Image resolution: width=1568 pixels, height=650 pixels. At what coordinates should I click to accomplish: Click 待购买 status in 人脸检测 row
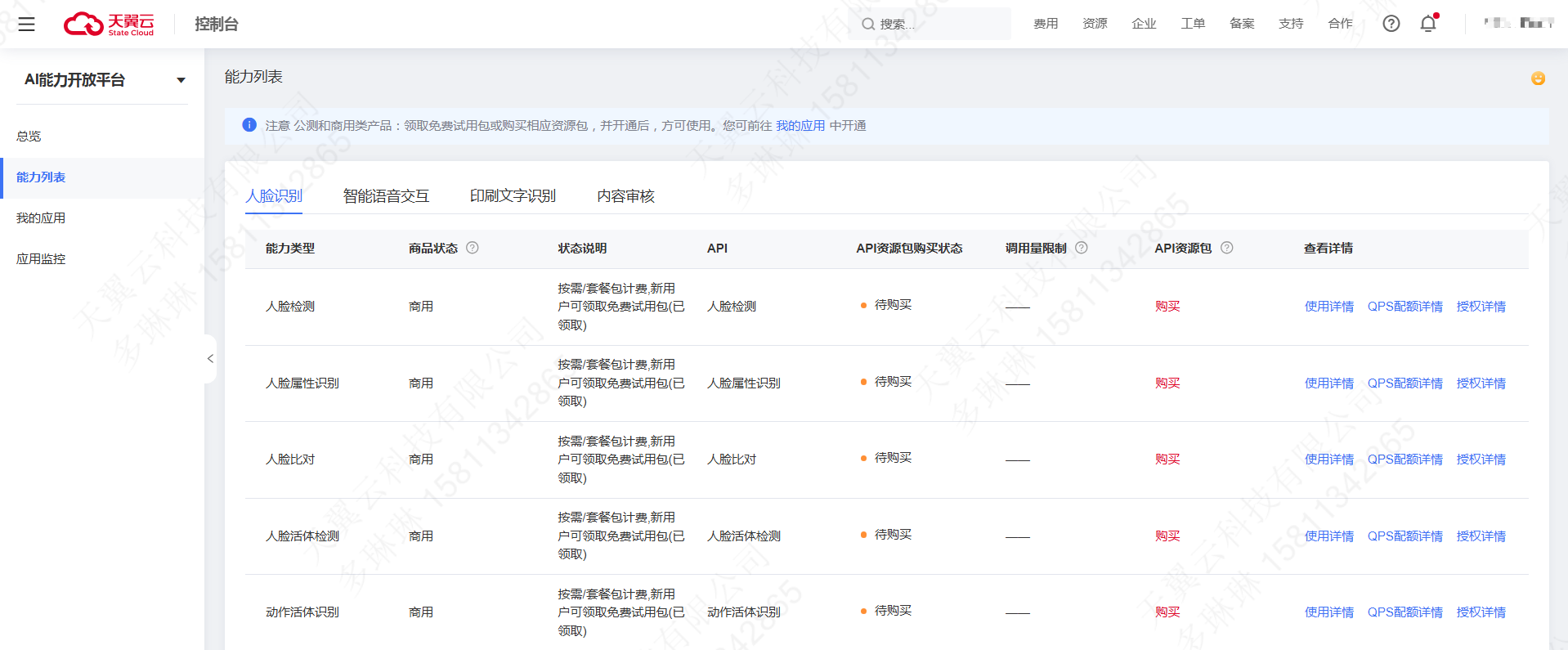tap(893, 305)
